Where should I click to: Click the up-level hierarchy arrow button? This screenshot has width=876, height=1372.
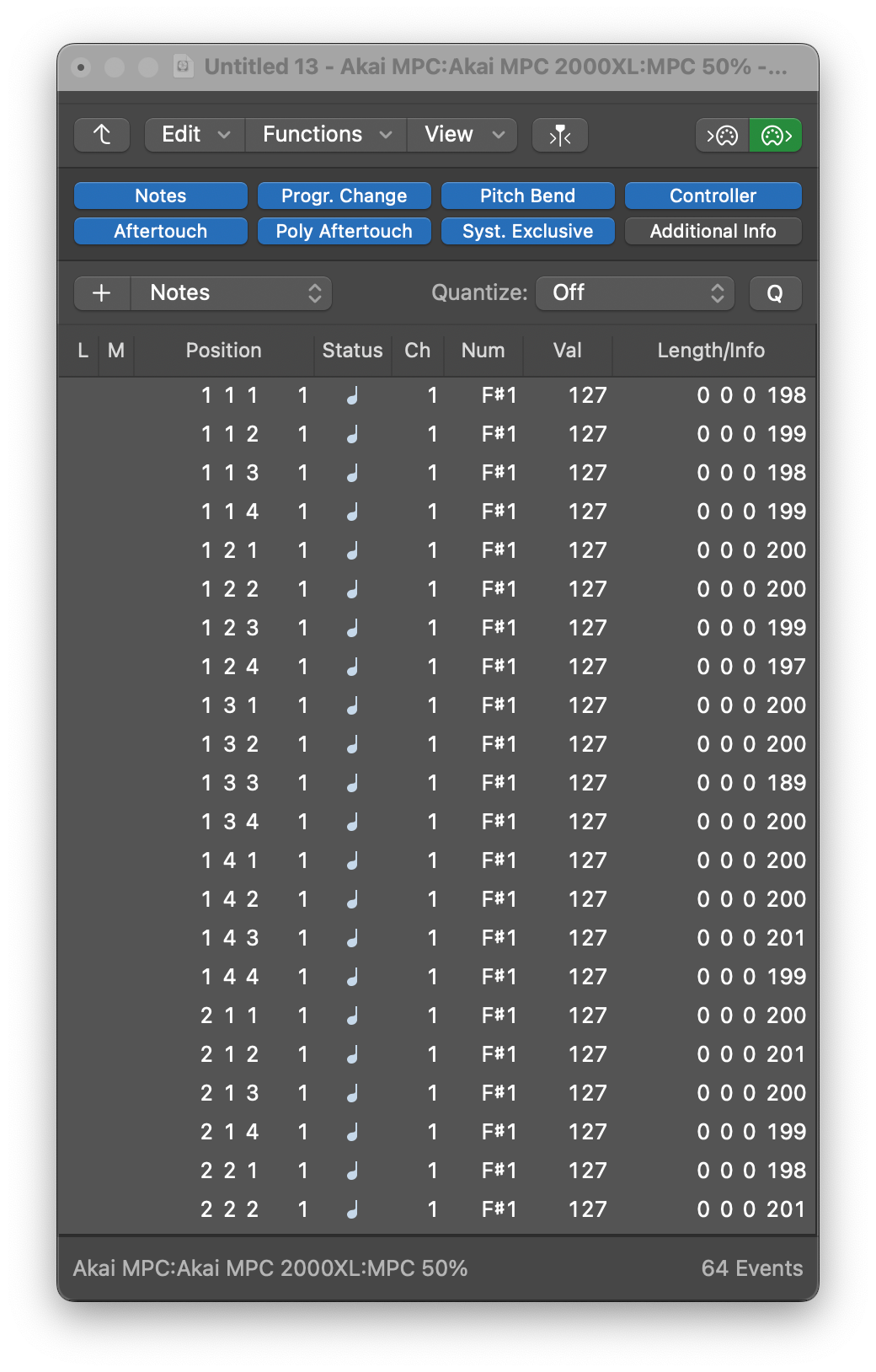point(102,135)
